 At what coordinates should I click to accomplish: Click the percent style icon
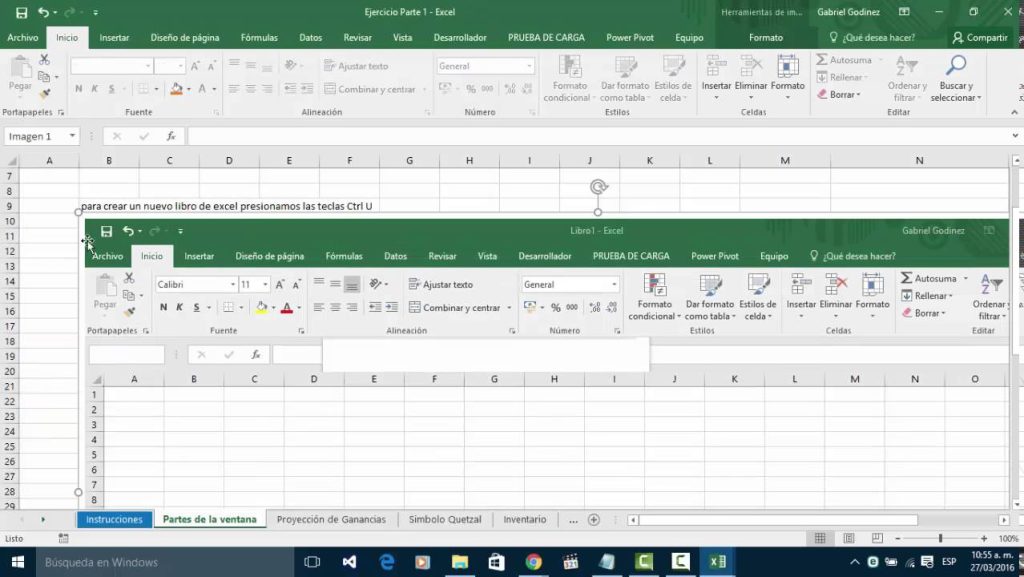(x=471, y=89)
